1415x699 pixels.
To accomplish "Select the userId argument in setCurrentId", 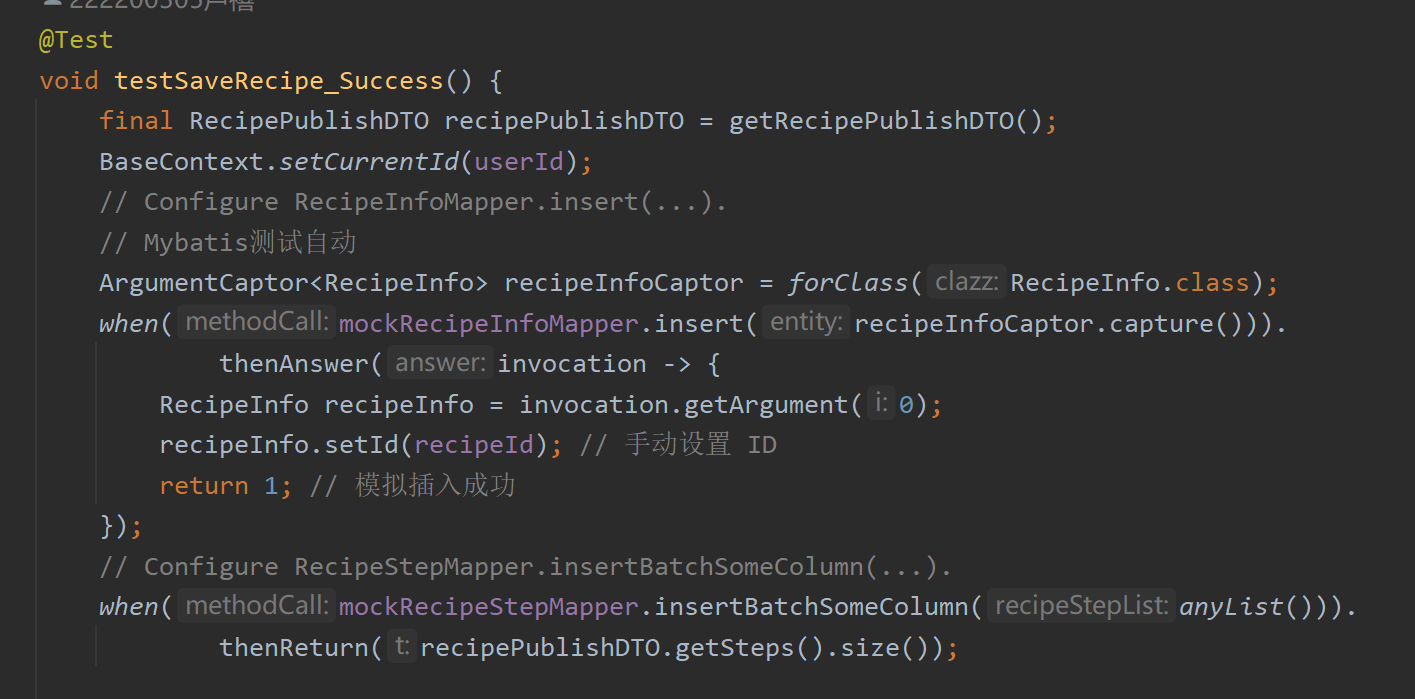I will pyautogui.click(x=519, y=161).
